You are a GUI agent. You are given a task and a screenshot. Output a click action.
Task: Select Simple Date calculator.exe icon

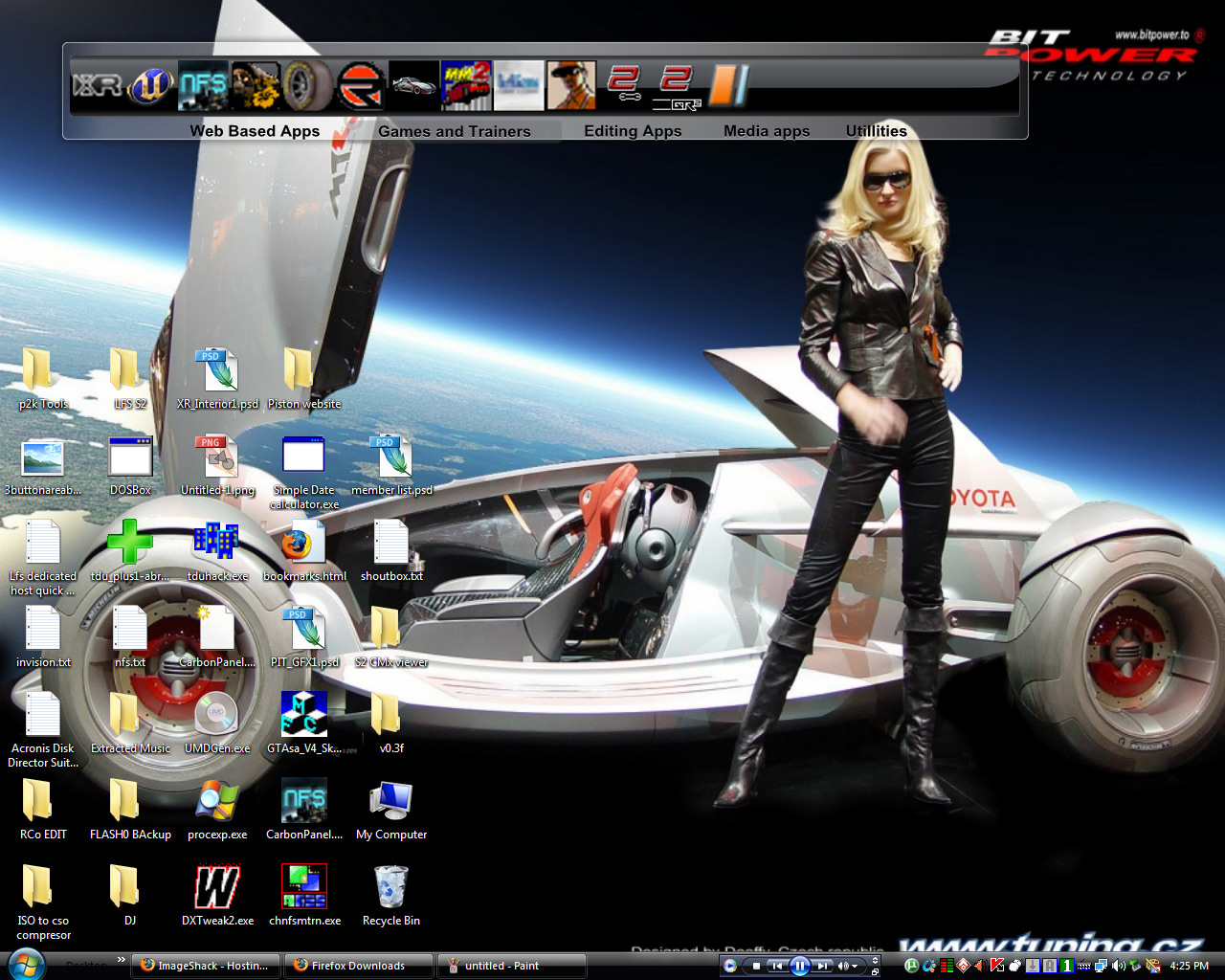coord(304,472)
